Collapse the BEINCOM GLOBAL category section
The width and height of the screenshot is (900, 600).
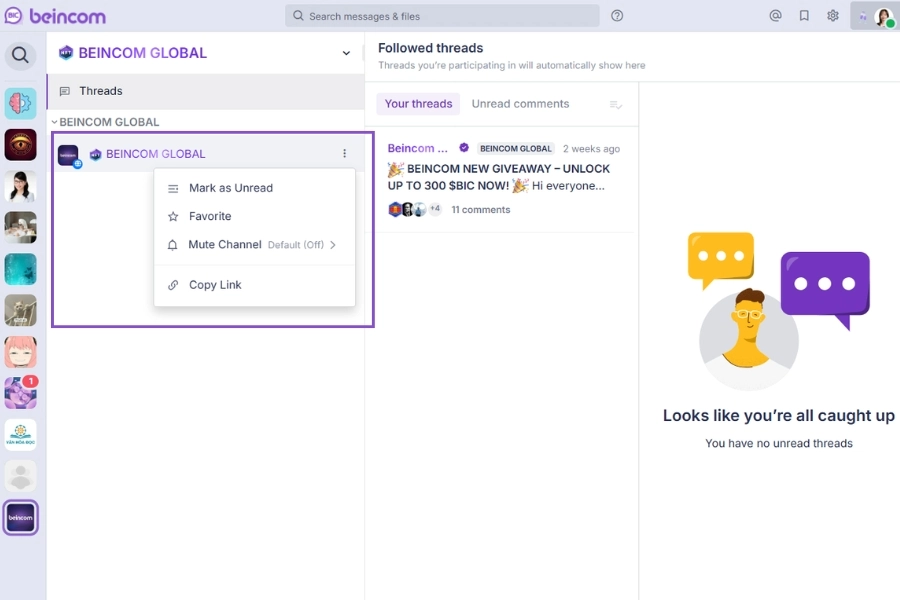tap(55, 122)
